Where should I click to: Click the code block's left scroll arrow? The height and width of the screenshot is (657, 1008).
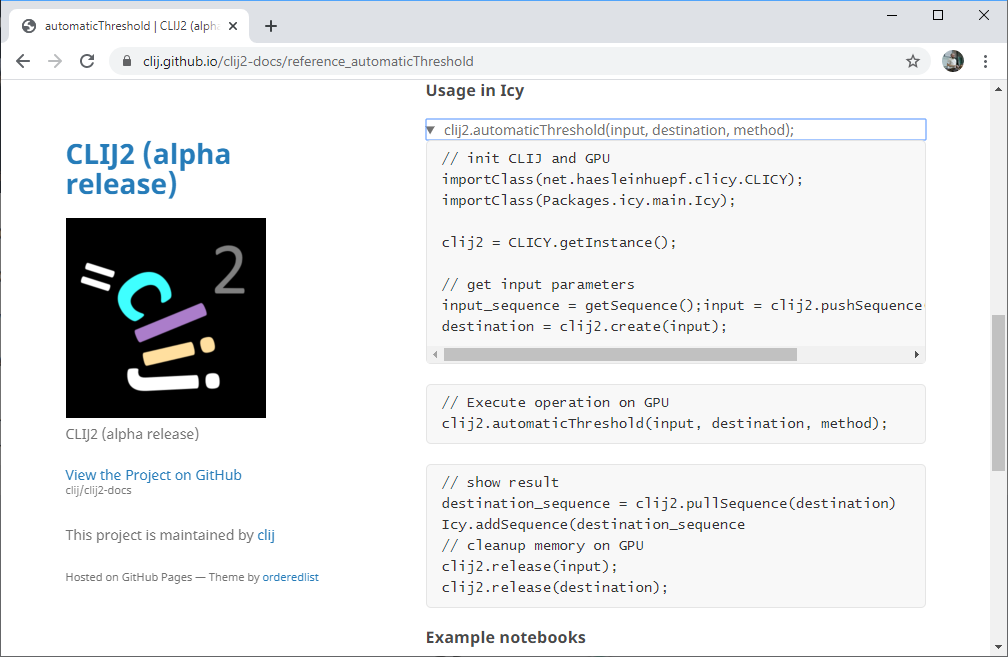point(435,354)
